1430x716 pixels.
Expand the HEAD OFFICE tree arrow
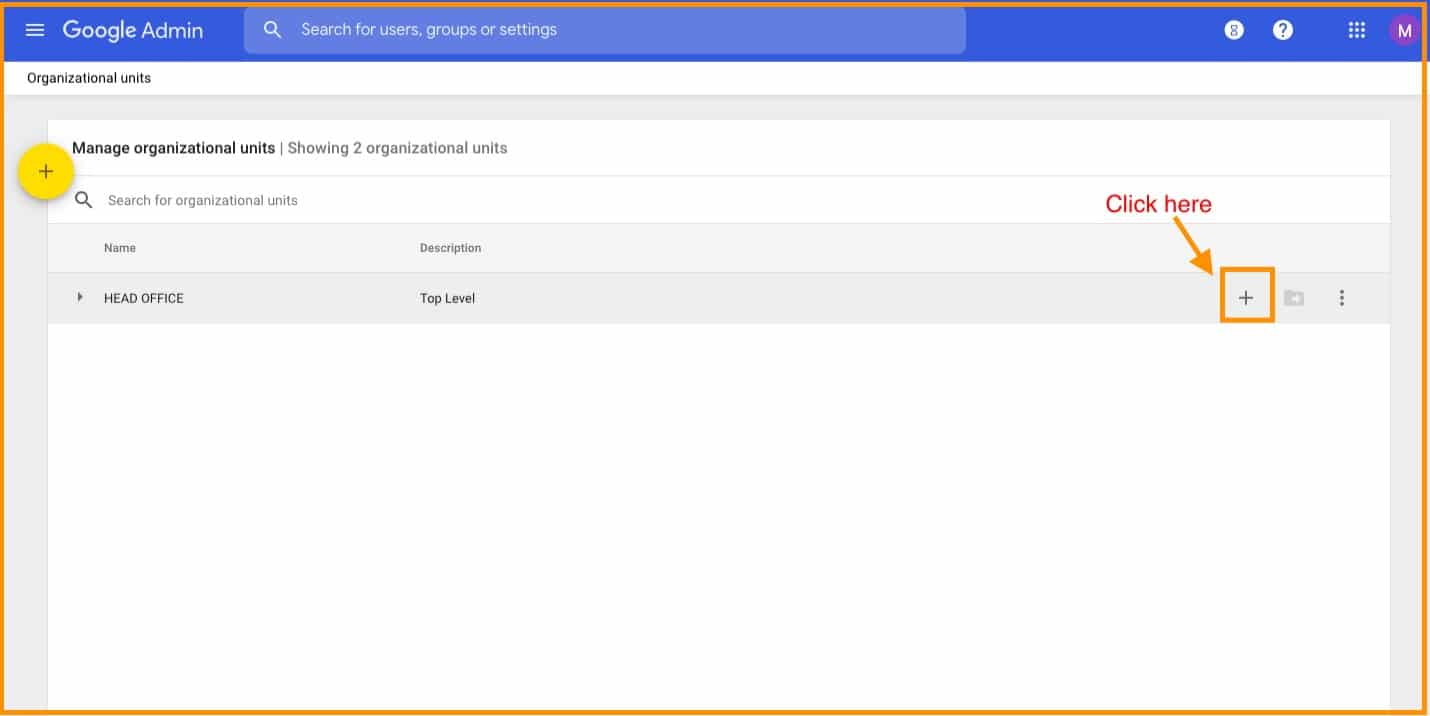tap(80, 297)
